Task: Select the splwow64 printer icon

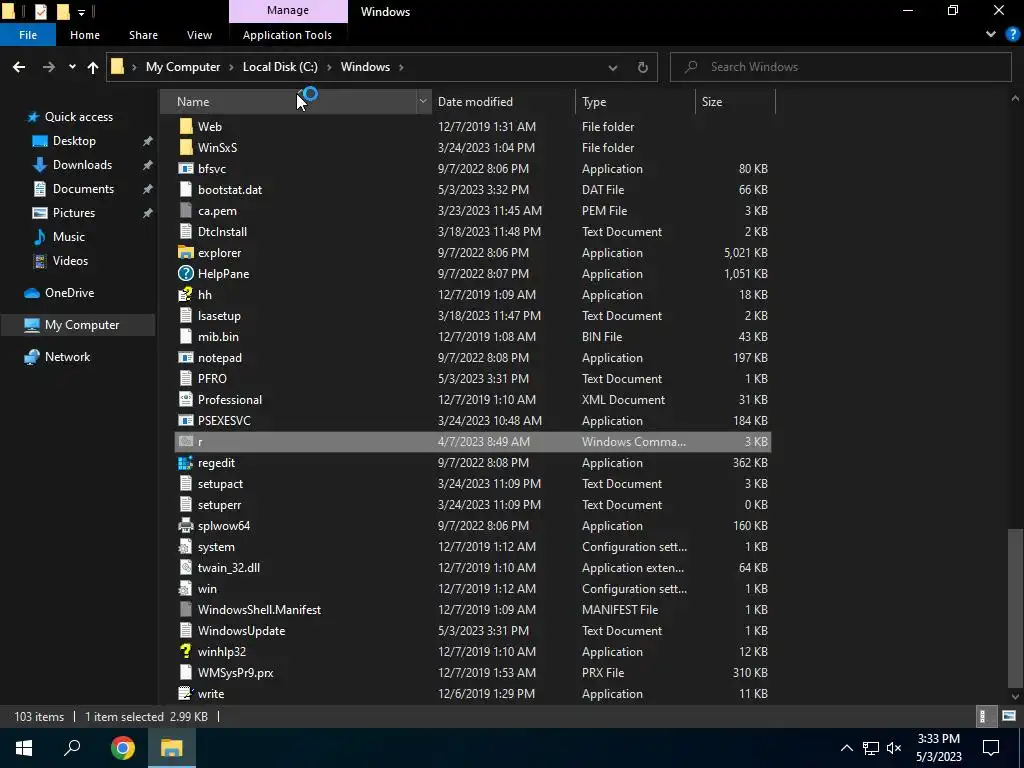Action: click(185, 526)
